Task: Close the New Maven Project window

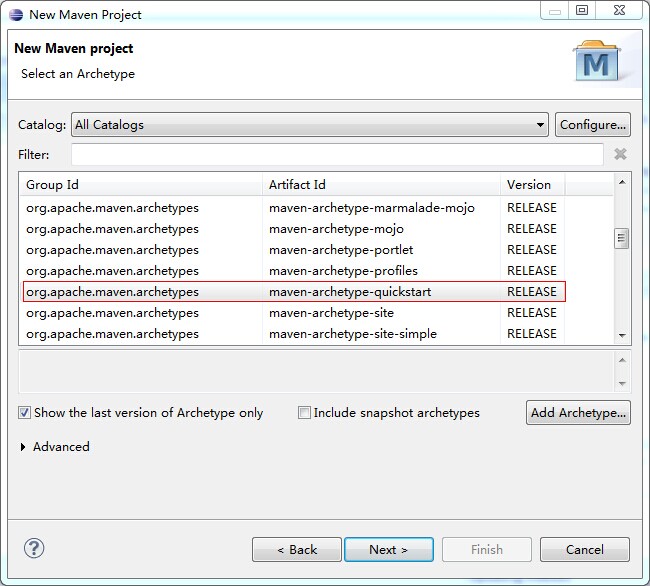Action: tap(619, 10)
